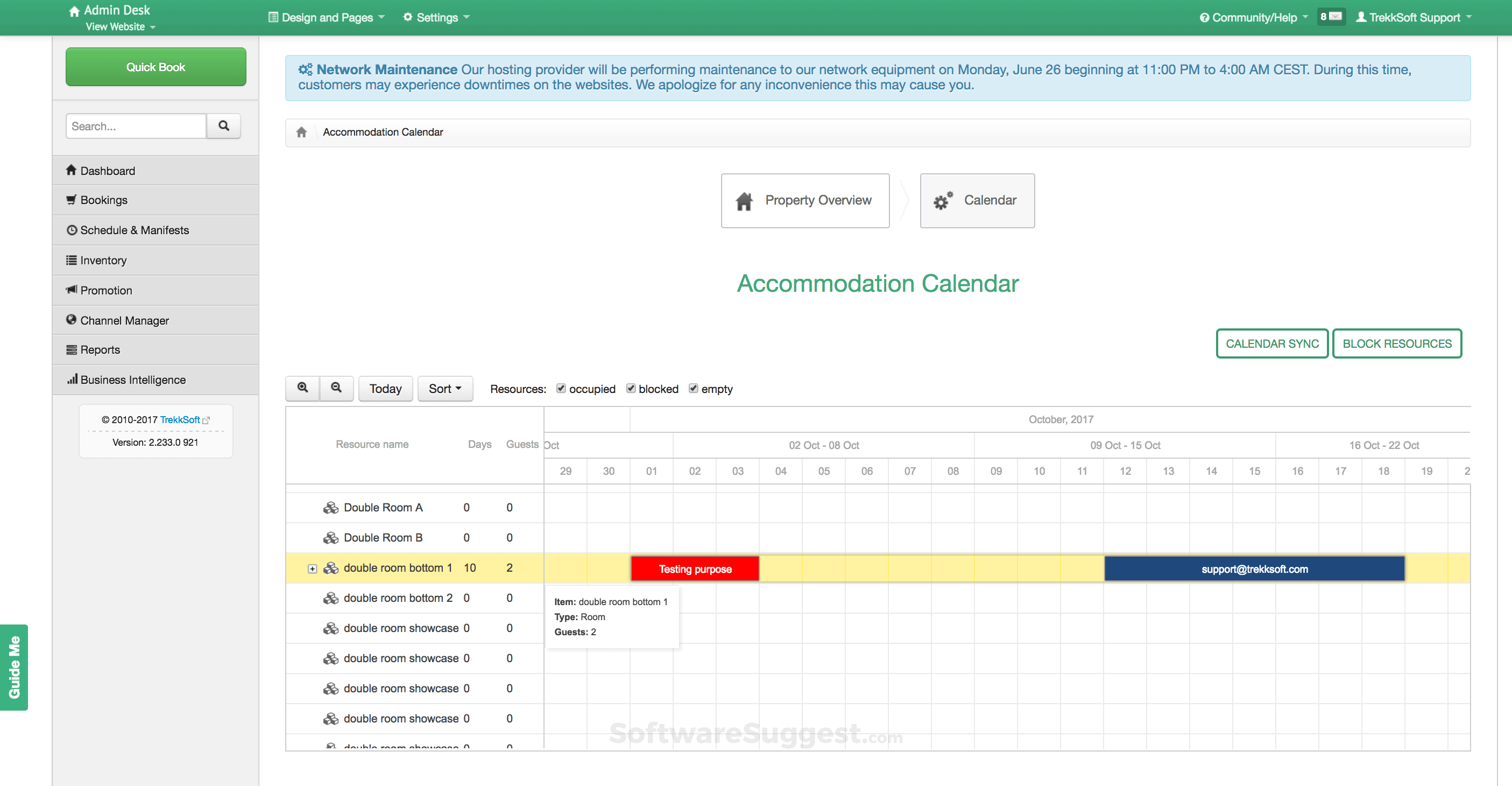Click inside the sidebar search field

[136, 126]
